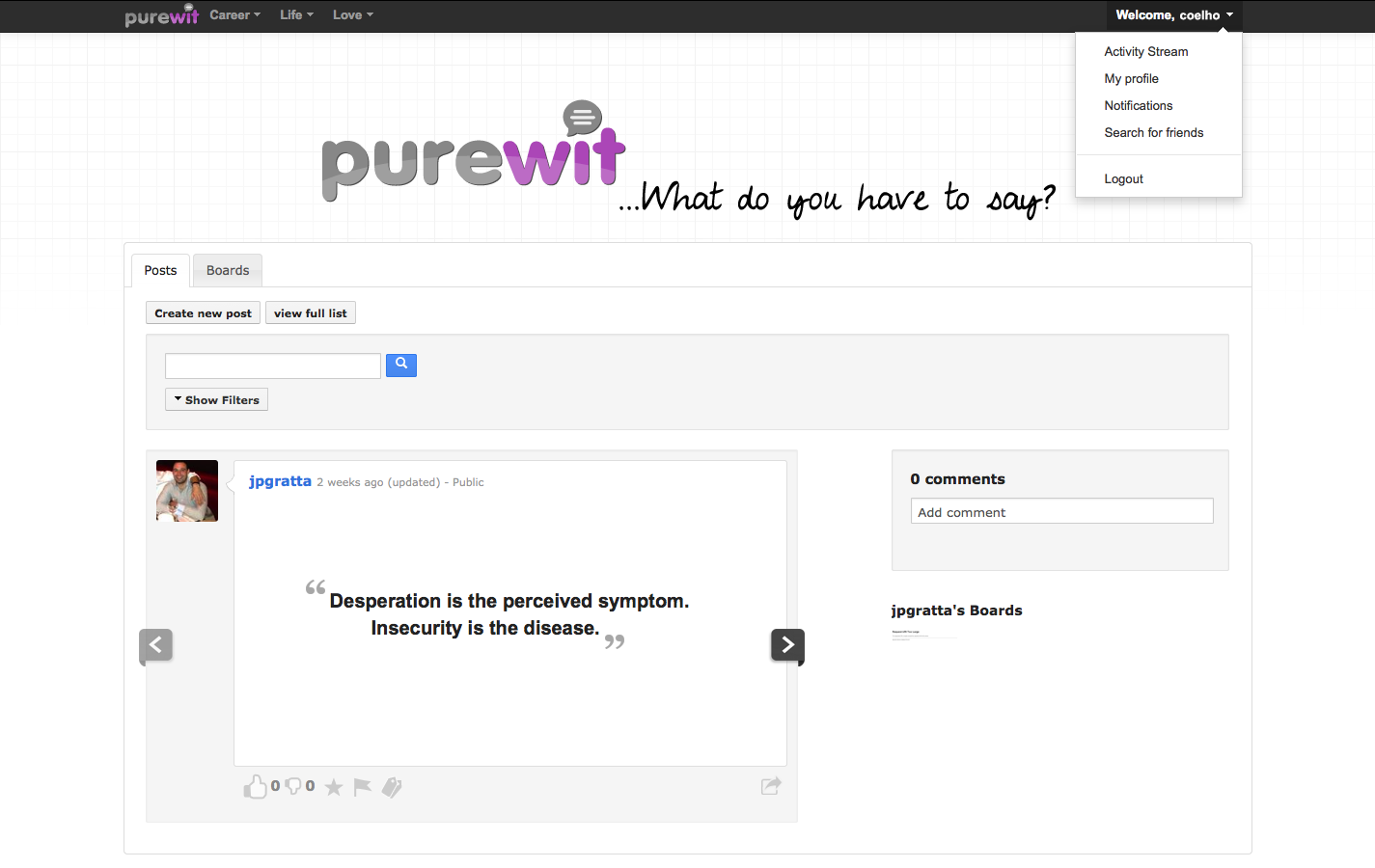The width and height of the screenshot is (1375, 868).
Task: Share the post using the share icon
Action: [x=771, y=786]
